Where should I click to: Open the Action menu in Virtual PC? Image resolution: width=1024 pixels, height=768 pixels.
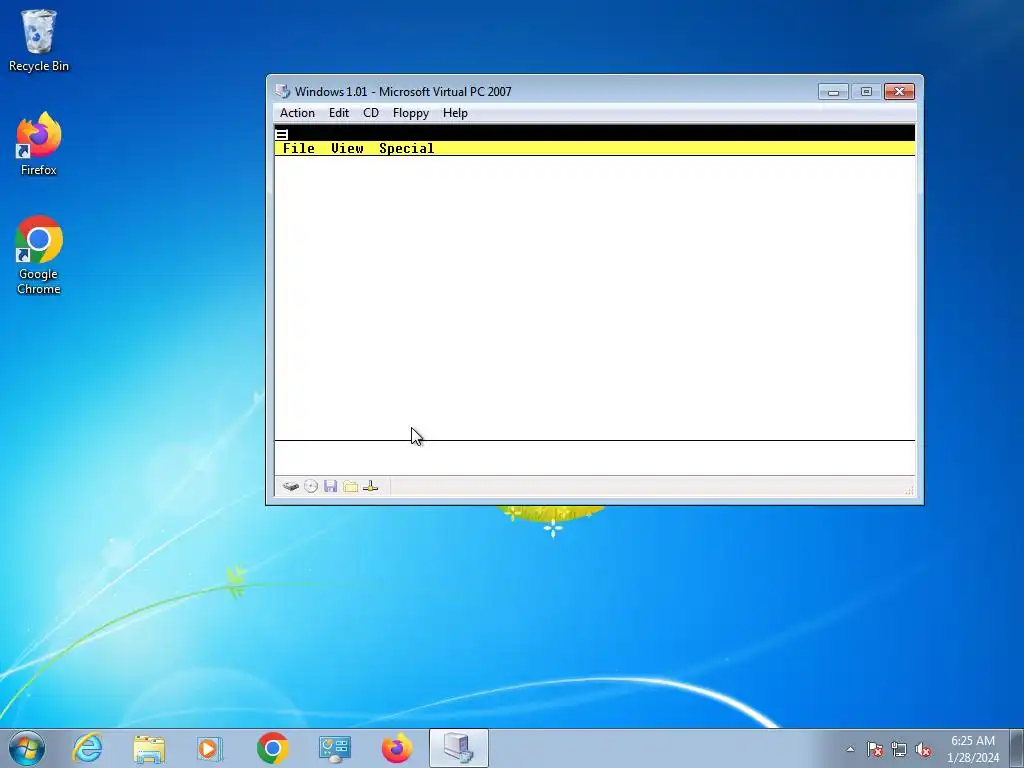click(x=297, y=113)
